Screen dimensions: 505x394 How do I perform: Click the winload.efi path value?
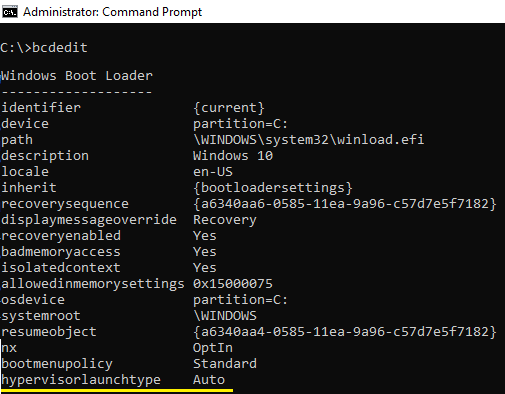click(309, 140)
